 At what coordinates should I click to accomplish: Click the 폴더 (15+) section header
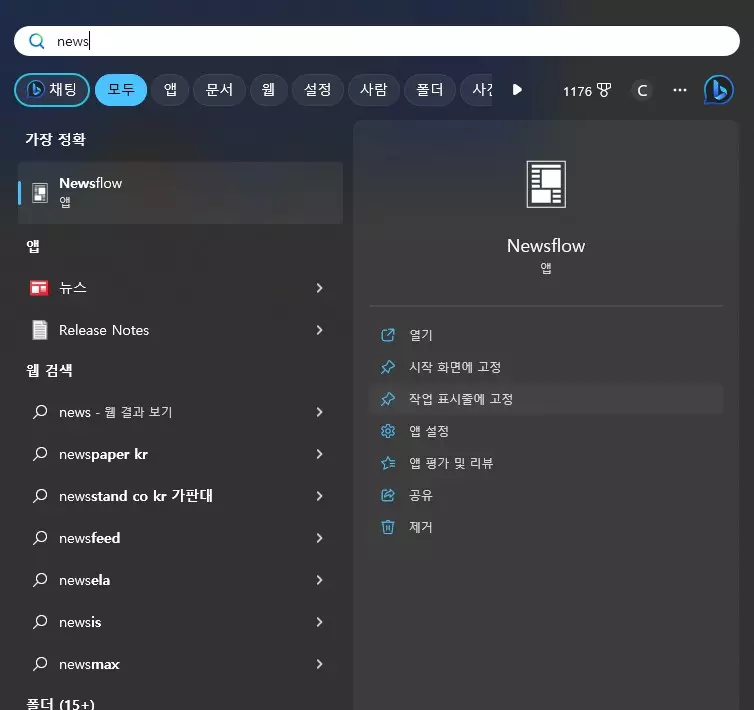(60, 703)
